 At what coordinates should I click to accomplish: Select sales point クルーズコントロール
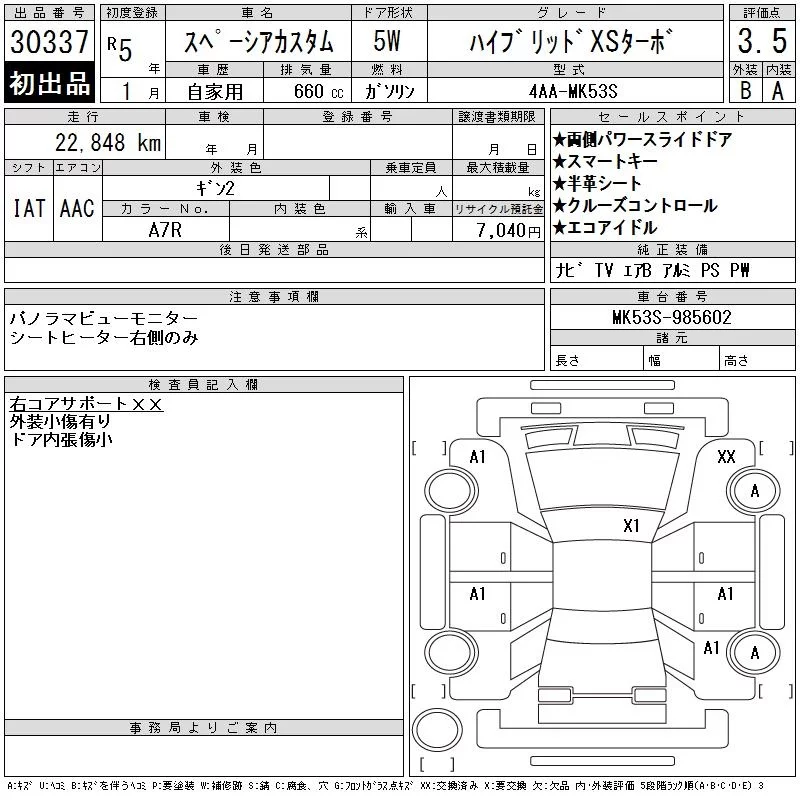(635, 205)
